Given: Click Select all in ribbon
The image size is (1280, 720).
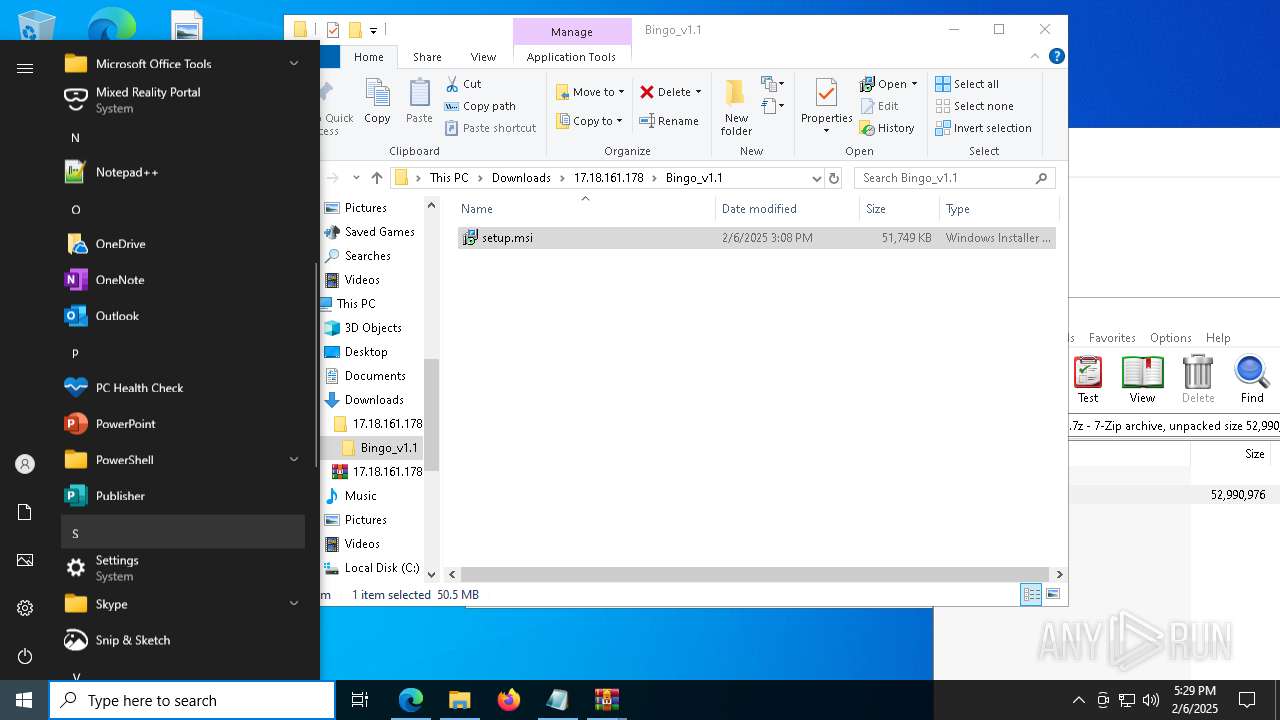Looking at the screenshot, I should (x=967, y=84).
